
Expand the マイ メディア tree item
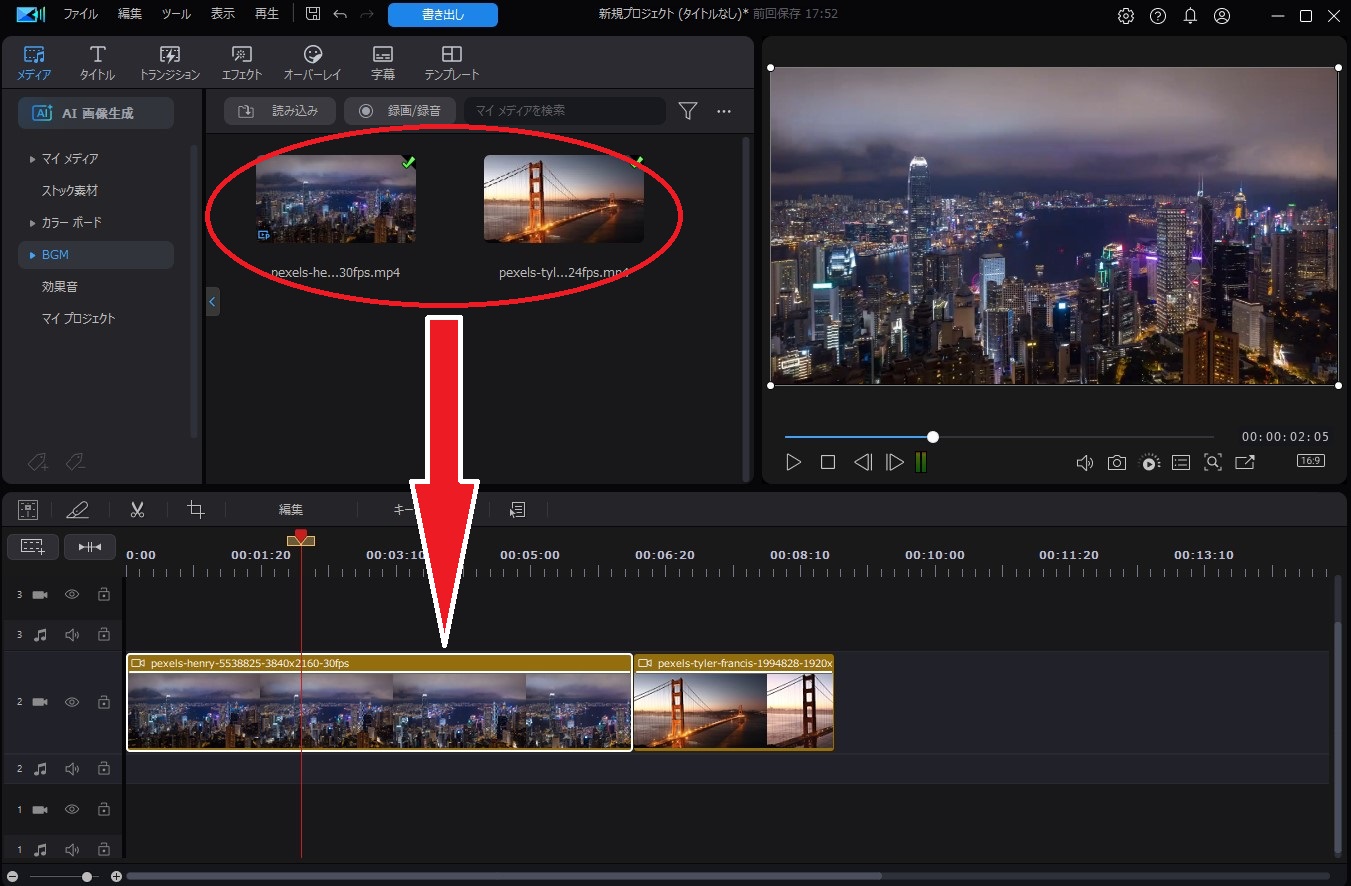pyautogui.click(x=30, y=158)
